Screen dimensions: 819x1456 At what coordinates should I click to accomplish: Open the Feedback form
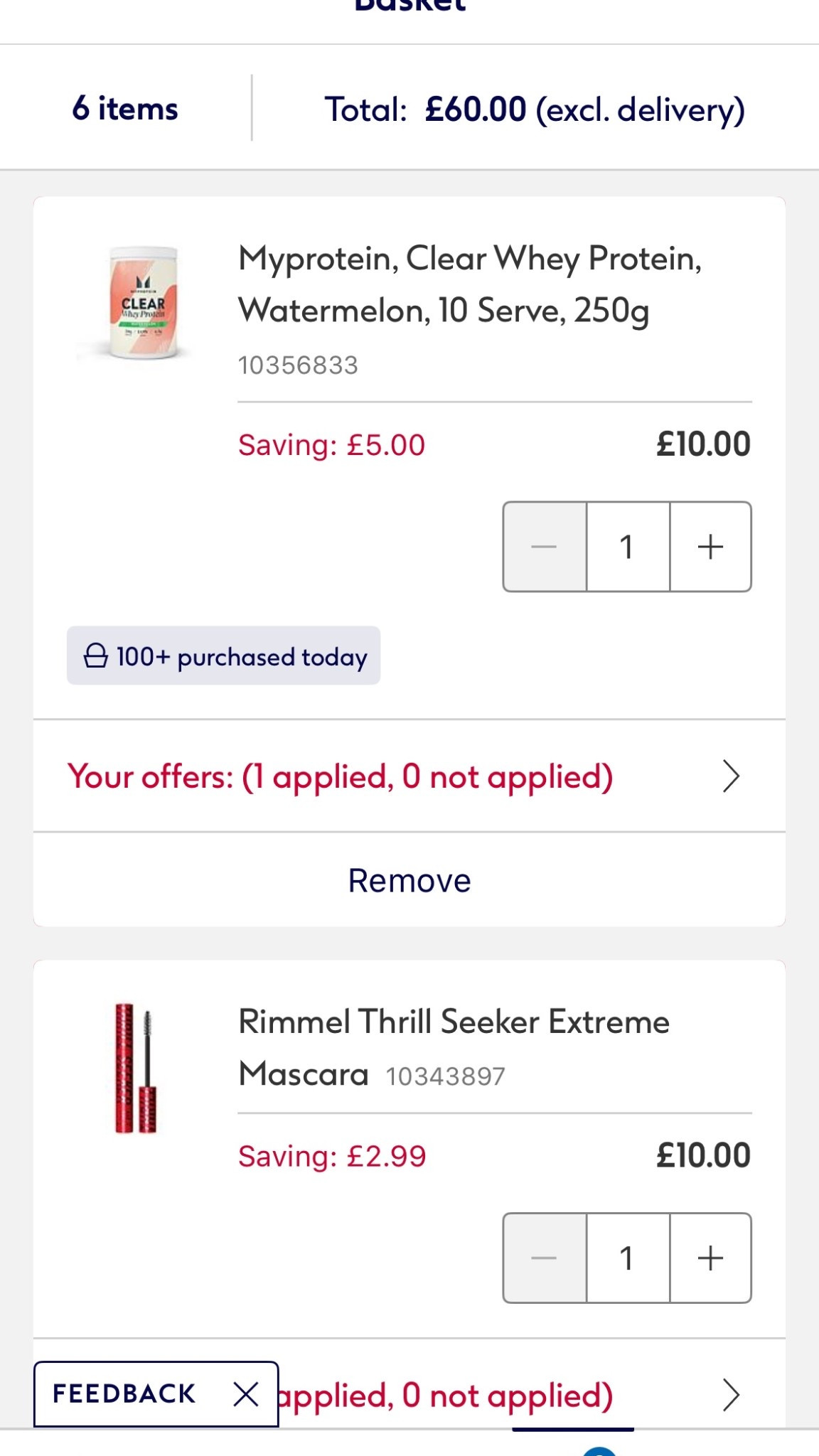coord(124,1394)
